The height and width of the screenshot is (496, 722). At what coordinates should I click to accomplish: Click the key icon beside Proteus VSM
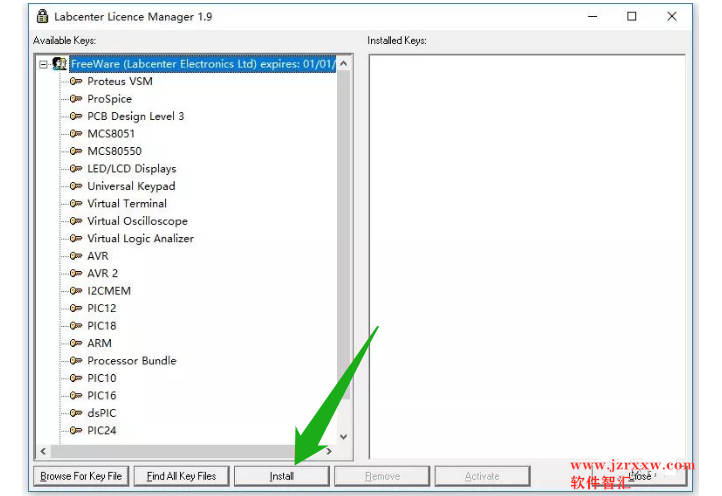click(x=76, y=82)
